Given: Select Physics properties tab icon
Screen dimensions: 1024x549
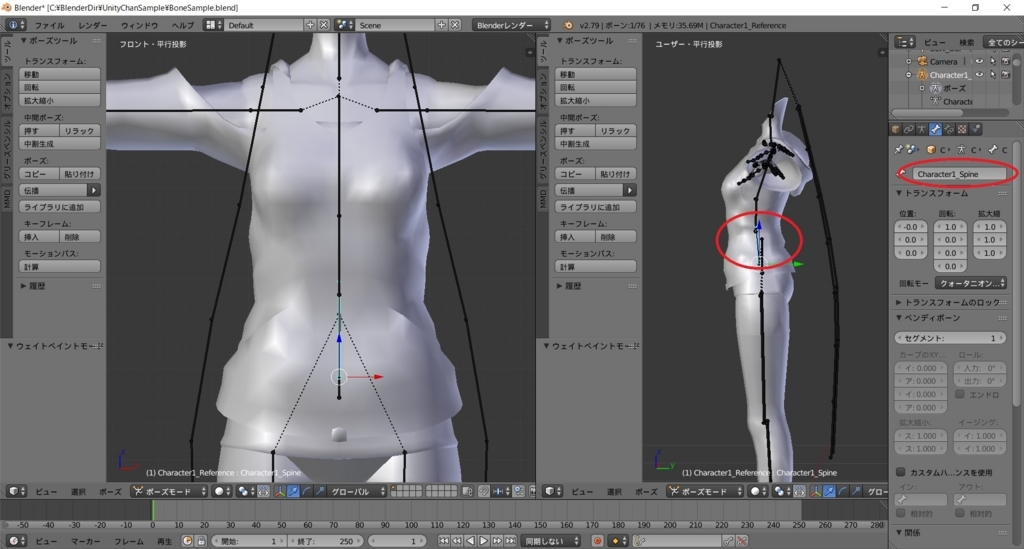Looking at the screenshot, I should (976, 129).
